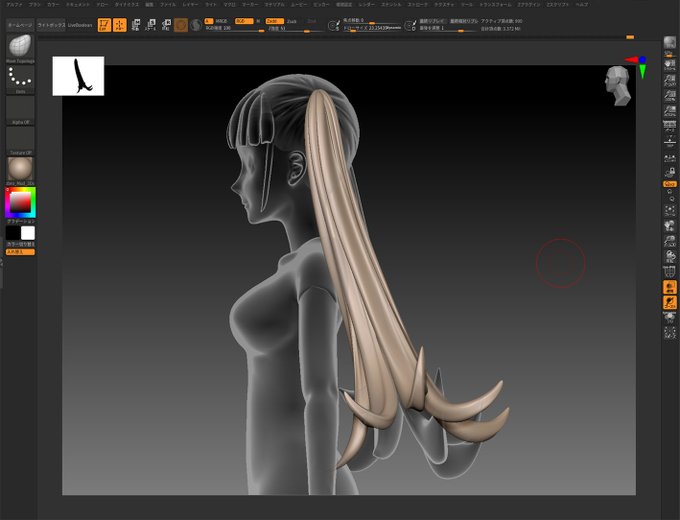Click the Actual 100% size icon
Screen dimensions: 680x520
click(670, 96)
